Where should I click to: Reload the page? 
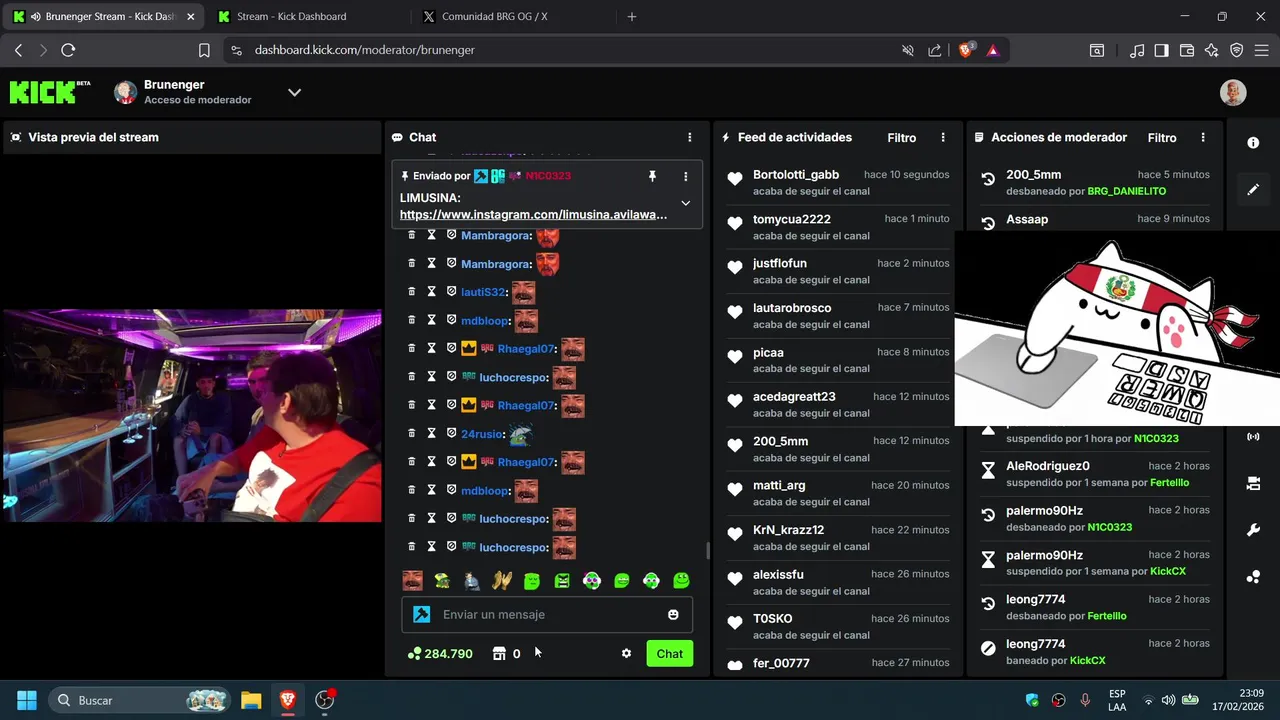click(68, 50)
